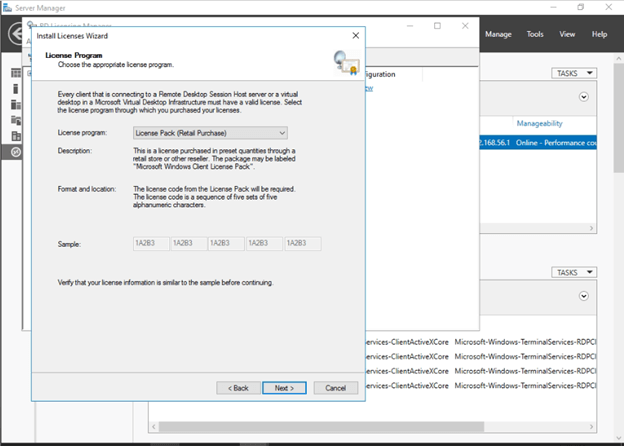Cancel the Install Licenses Wizard
624x446 pixels.
[x=335, y=387]
